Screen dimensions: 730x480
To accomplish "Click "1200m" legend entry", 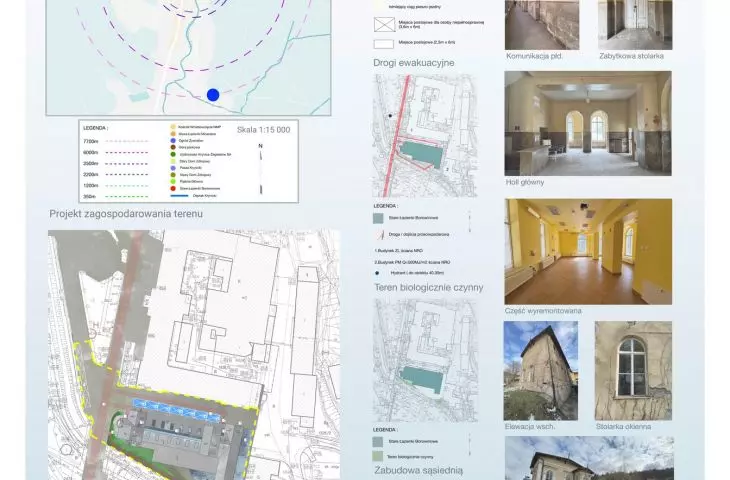I will (91, 186).
